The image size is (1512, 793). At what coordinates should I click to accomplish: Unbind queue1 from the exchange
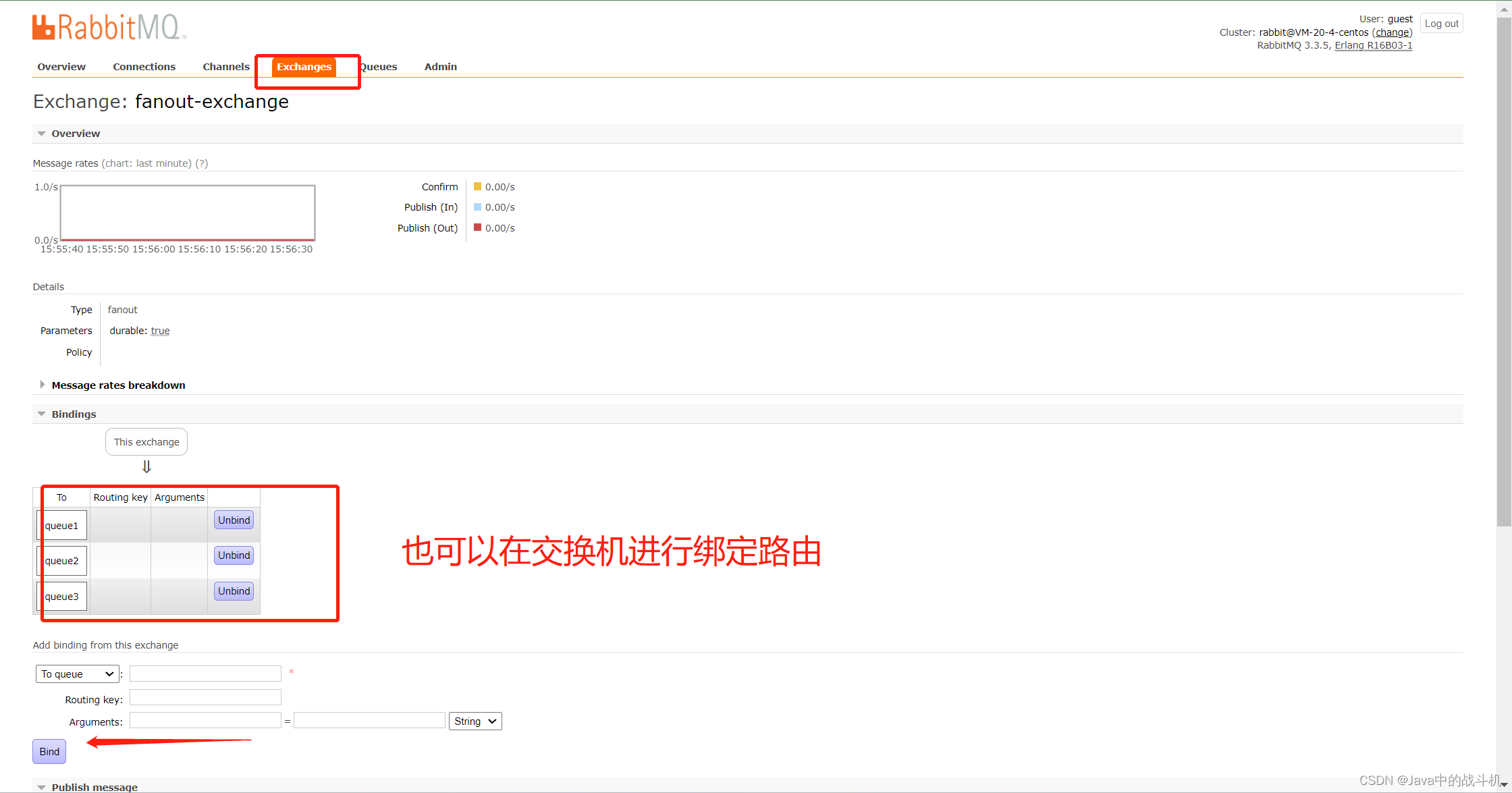tap(234, 520)
